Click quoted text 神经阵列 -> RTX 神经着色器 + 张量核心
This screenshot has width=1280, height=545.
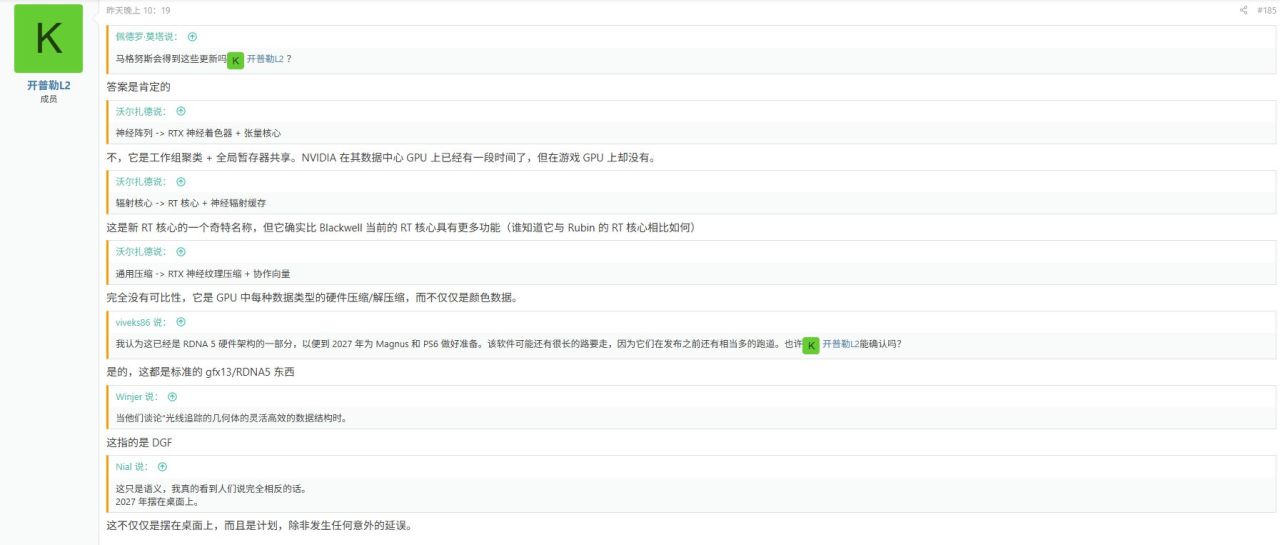[x=199, y=133]
